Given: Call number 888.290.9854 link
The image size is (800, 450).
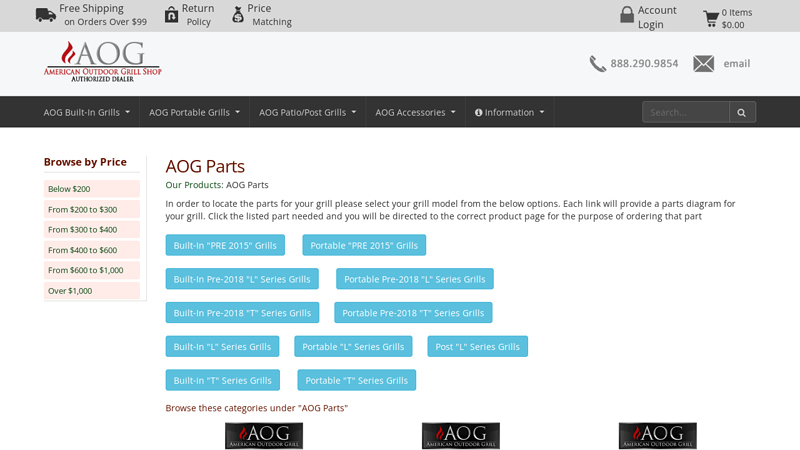Looking at the screenshot, I should [x=644, y=64].
